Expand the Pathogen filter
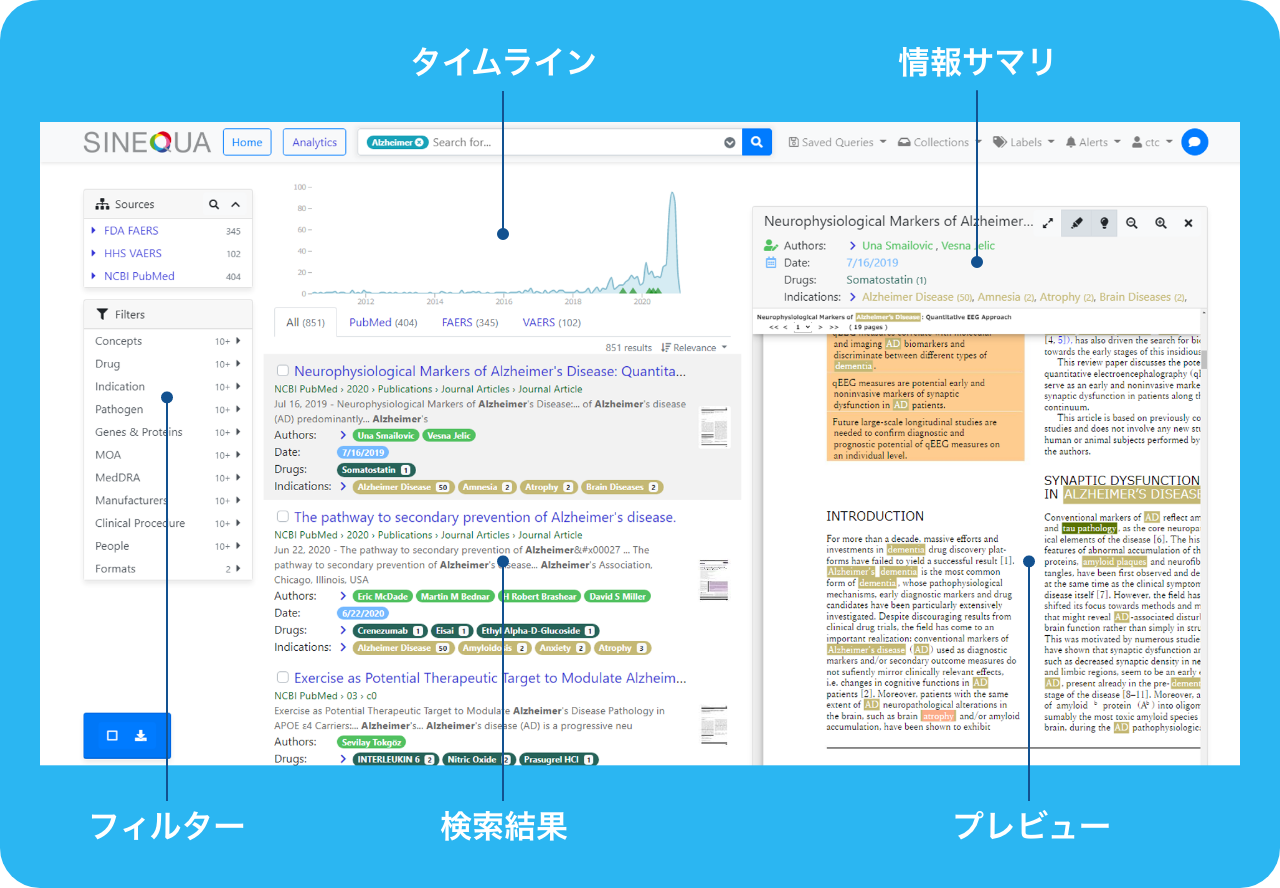Screen dimensions: 1280x888 coord(238,410)
